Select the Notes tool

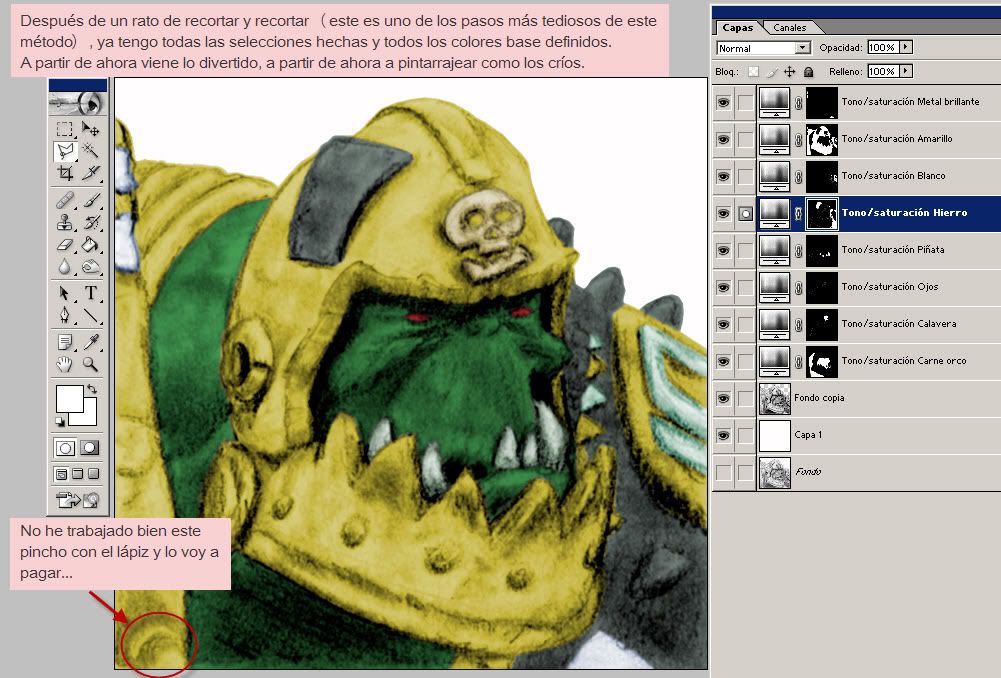[x=64, y=342]
